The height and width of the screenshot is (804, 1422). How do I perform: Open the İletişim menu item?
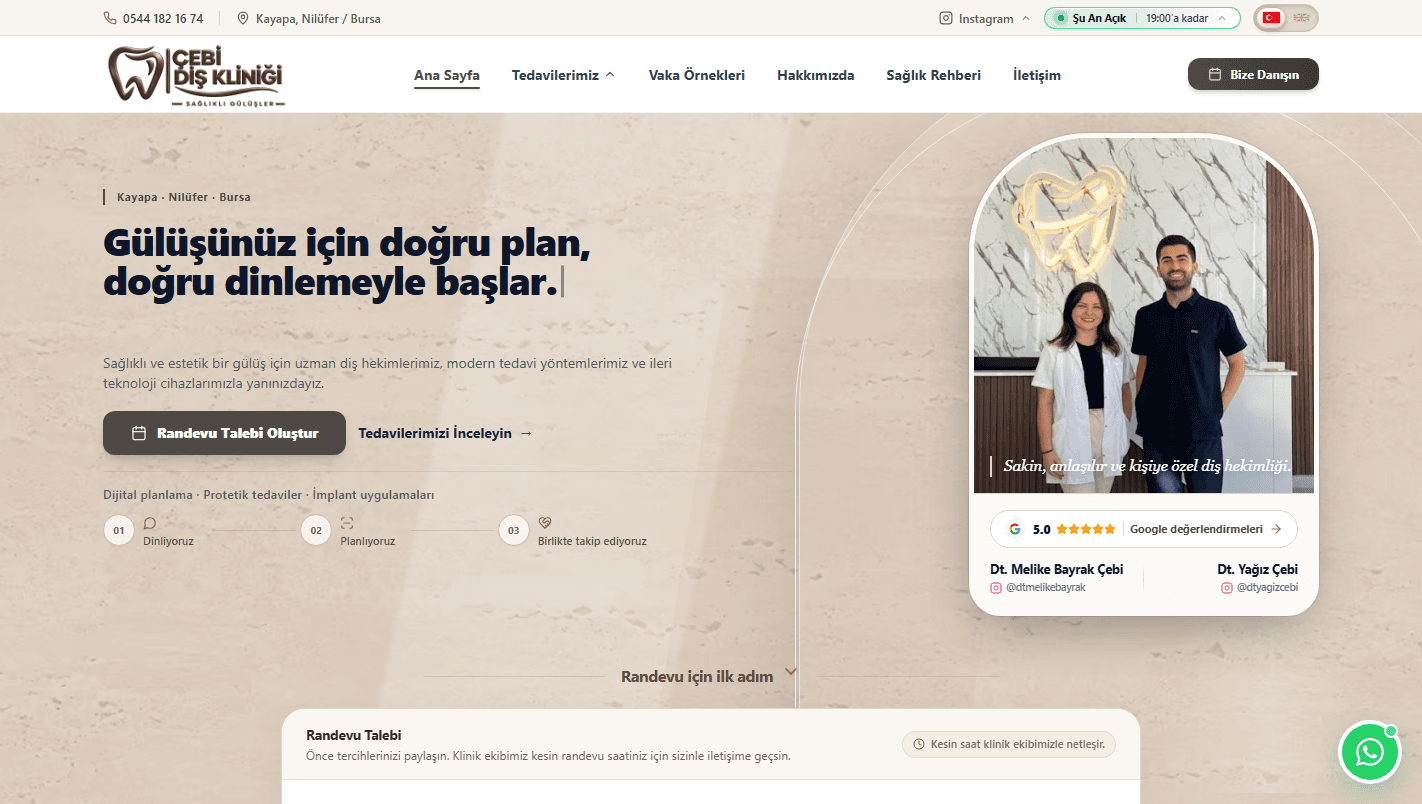pos(1037,75)
